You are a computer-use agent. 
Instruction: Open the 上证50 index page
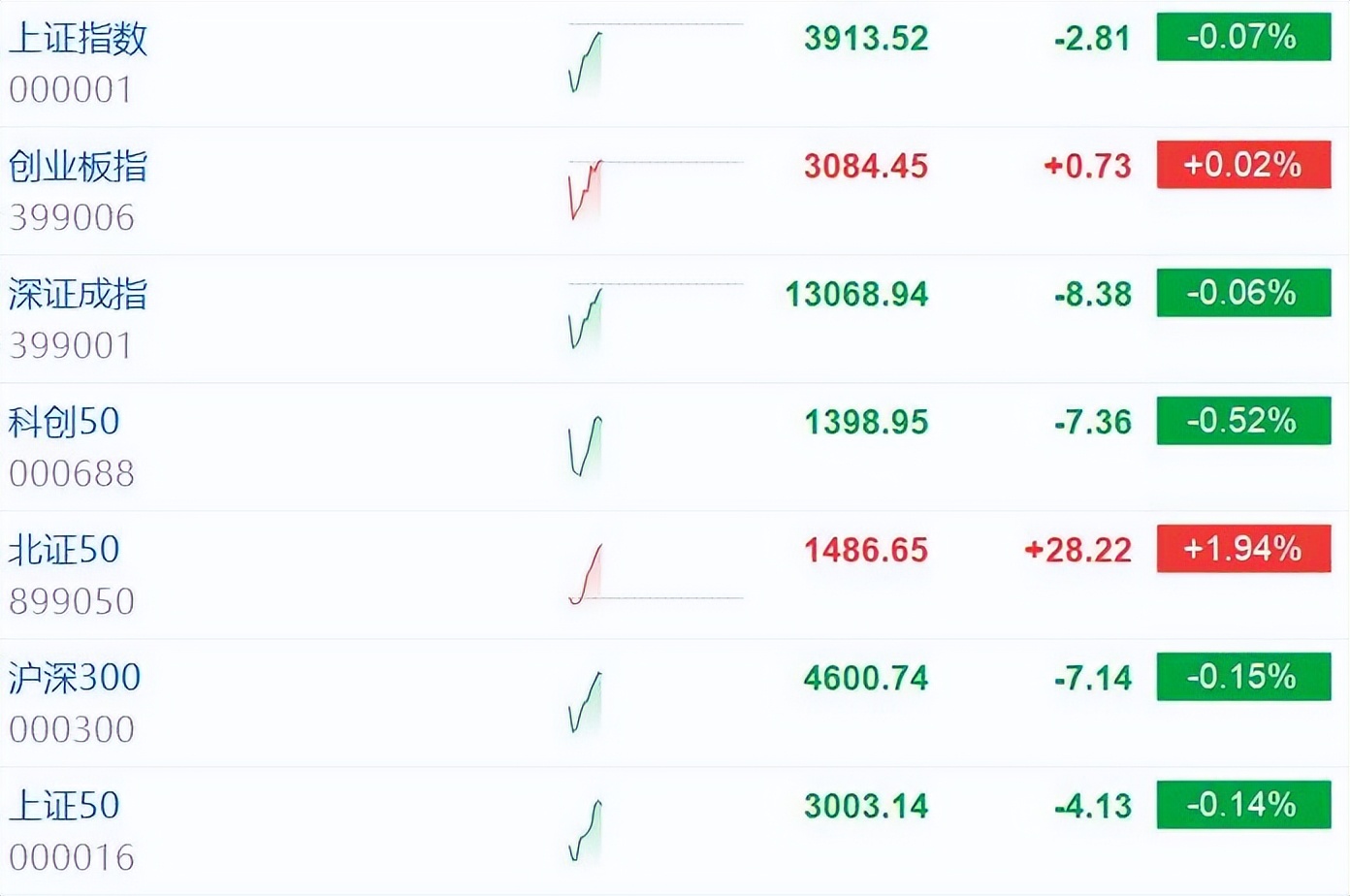(63, 805)
